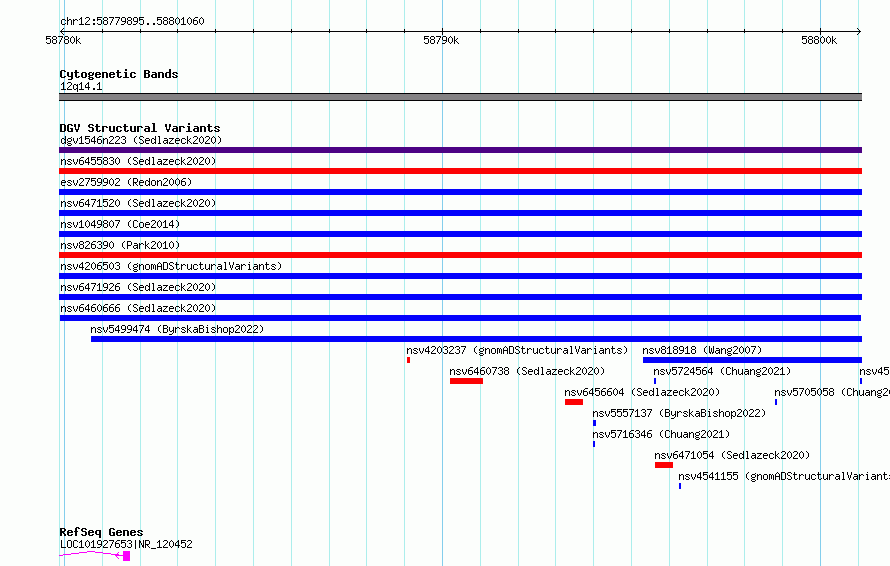890x566 pixels.
Task: Click the 58790k ruler tick label
Action: [x=441, y=40]
